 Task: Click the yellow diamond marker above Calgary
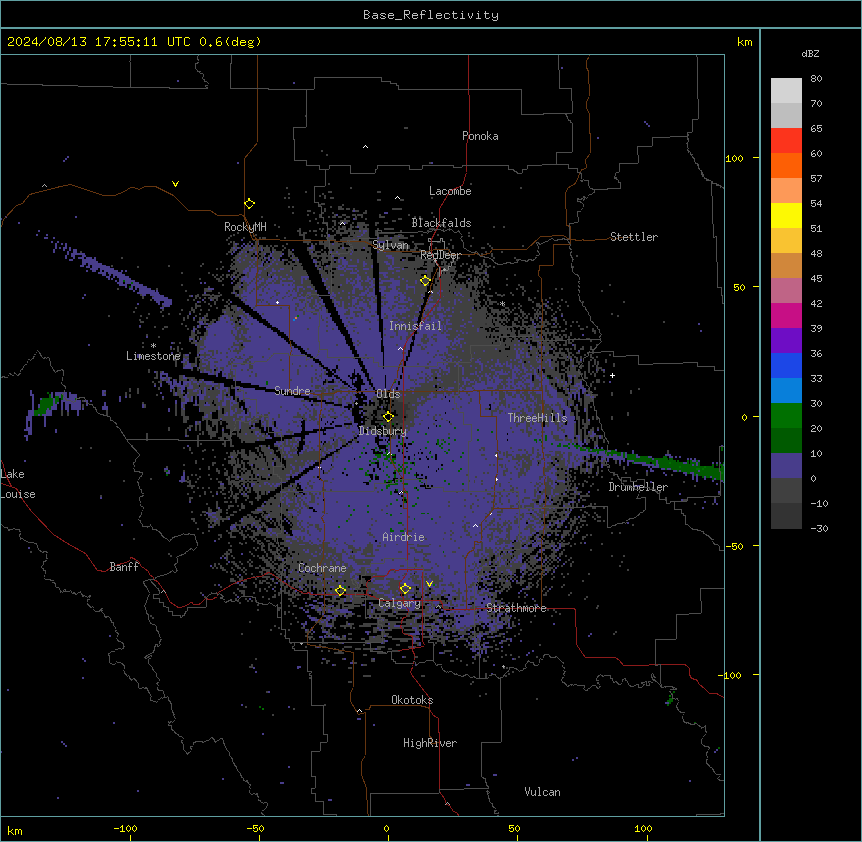pos(405,589)
